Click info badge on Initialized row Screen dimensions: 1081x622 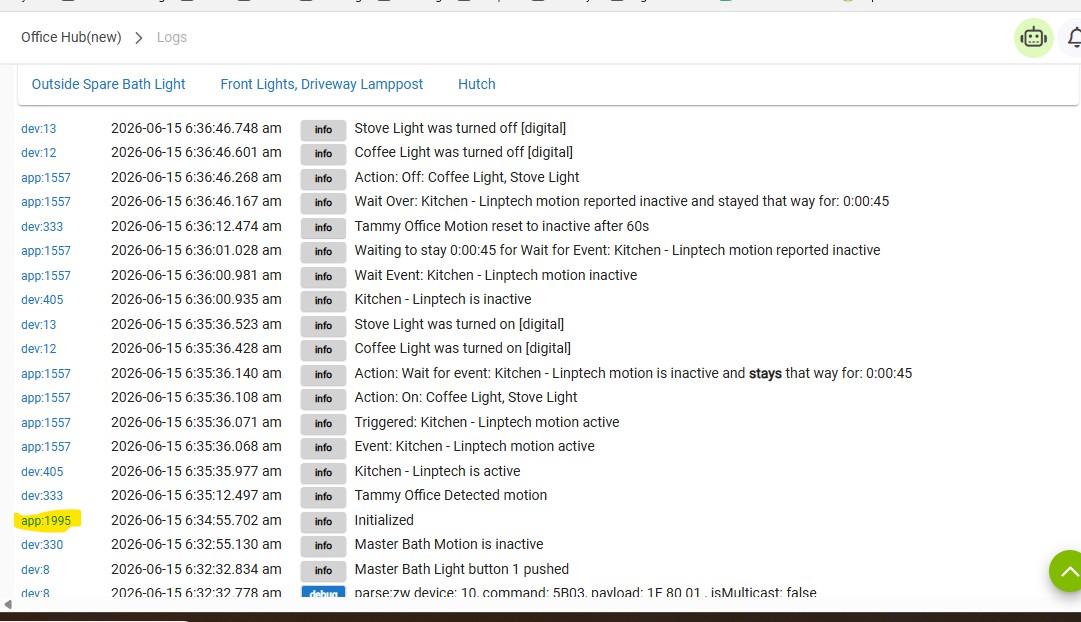pos(323,521)
